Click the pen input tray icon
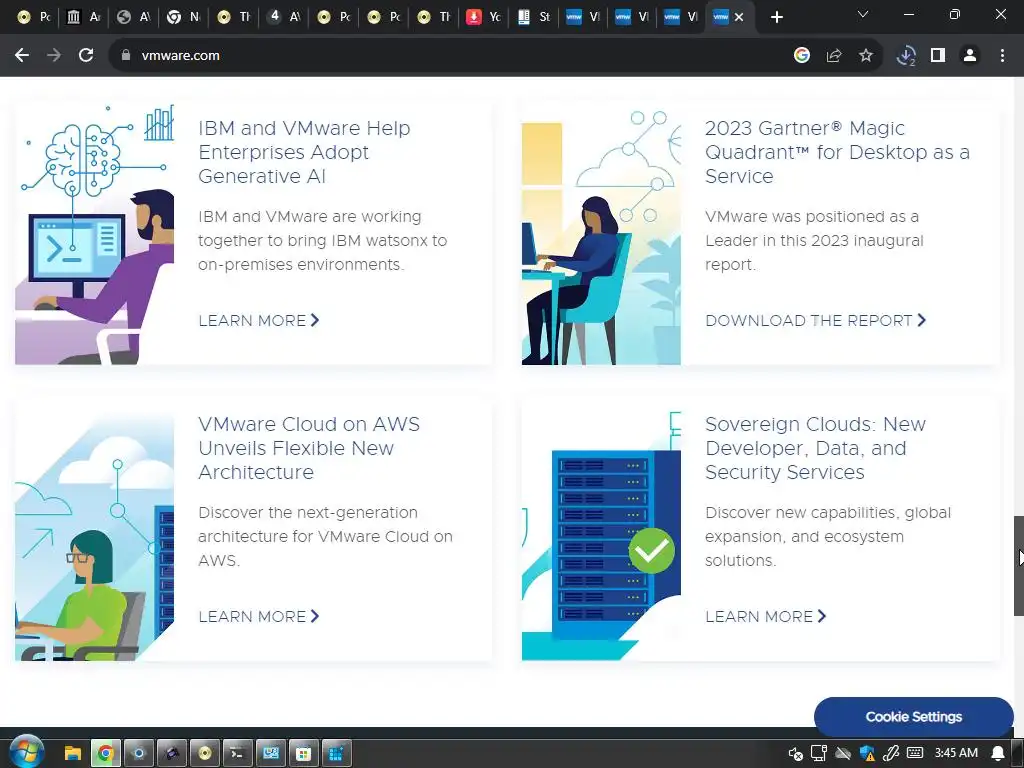 coord(891,754)
